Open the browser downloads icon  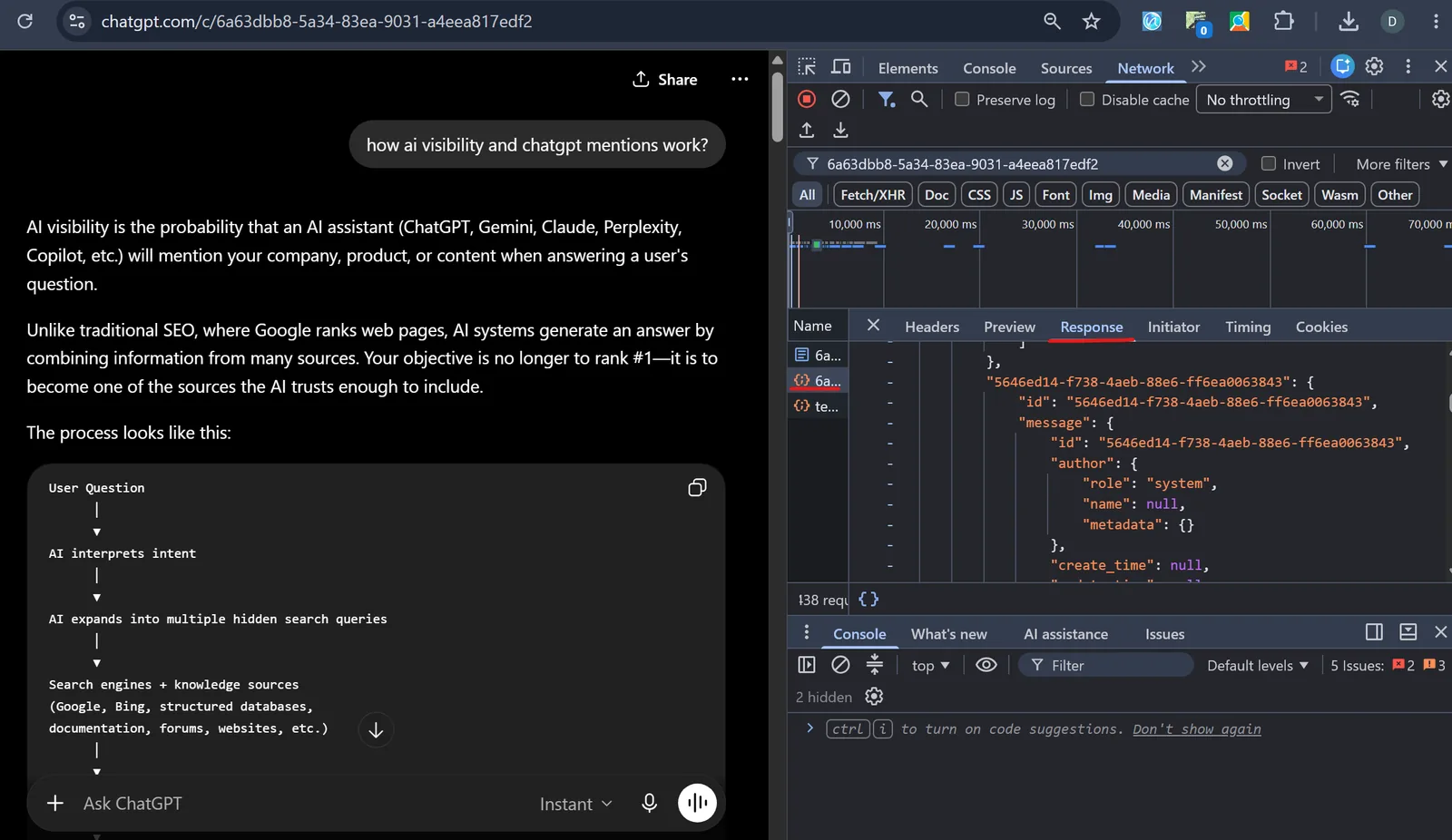point(1349,21)
